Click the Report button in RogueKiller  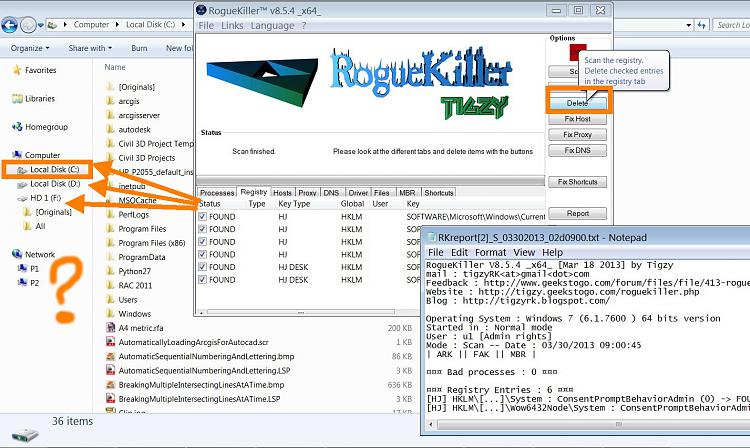pyautogui.click(x=577, y=213)
